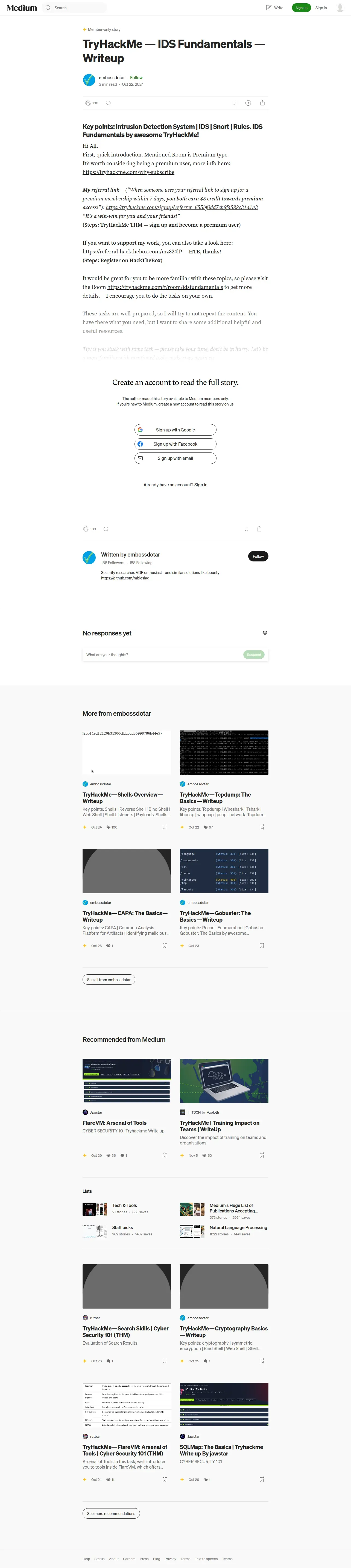Open the responses shield policy icon
The image size is (351, 1568).
[x=265, y=633]
